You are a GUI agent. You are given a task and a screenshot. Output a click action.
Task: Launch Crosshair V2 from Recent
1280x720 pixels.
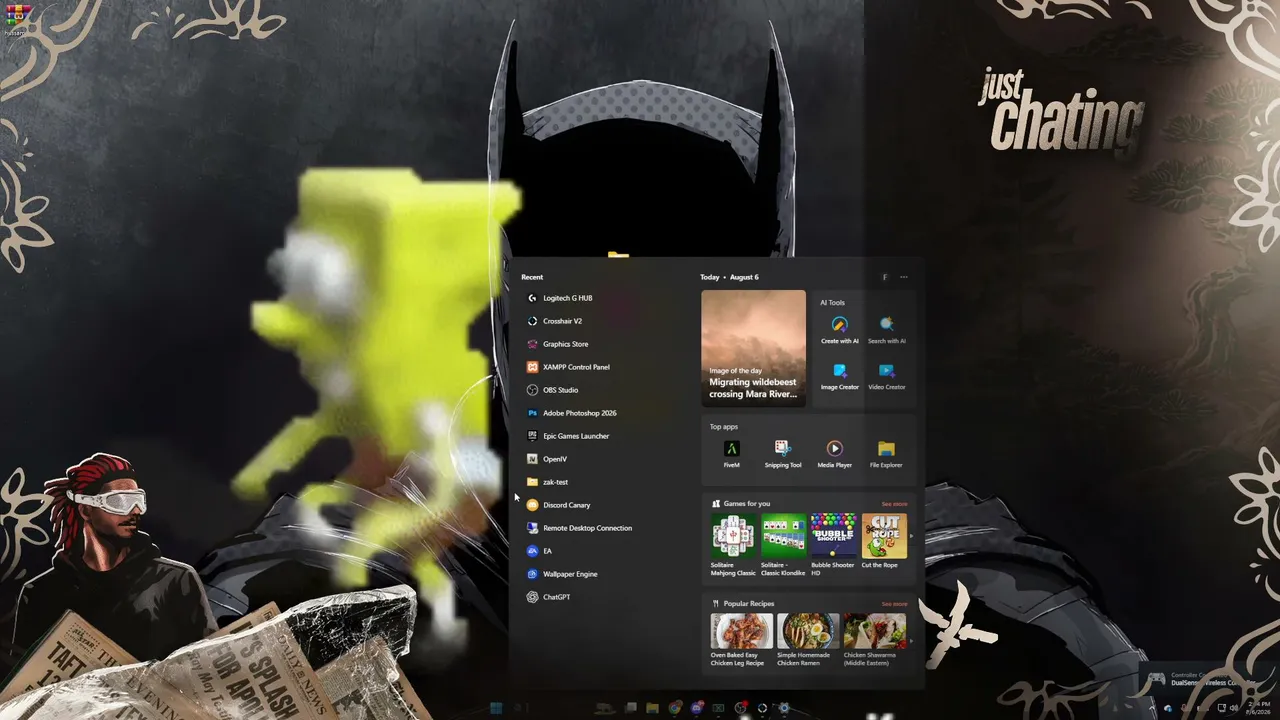pos(555,321)
